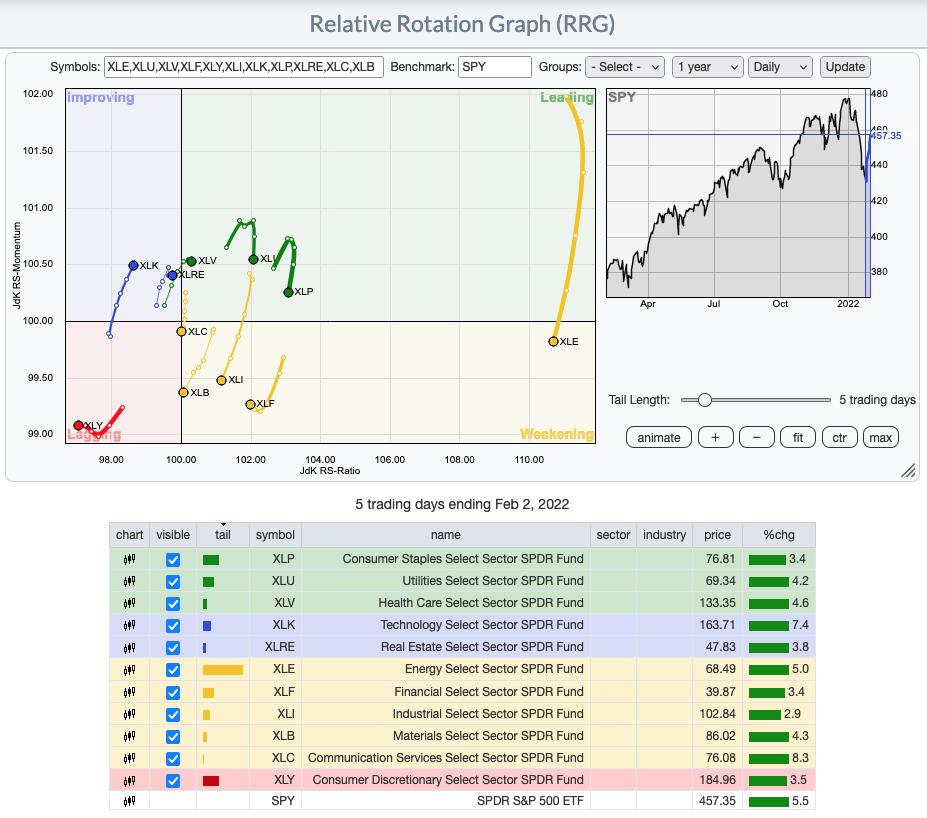Screen dimensions: 927x818
Task: Click Energy Select Sector SPDR Fund name
Action: click(494, 669)
